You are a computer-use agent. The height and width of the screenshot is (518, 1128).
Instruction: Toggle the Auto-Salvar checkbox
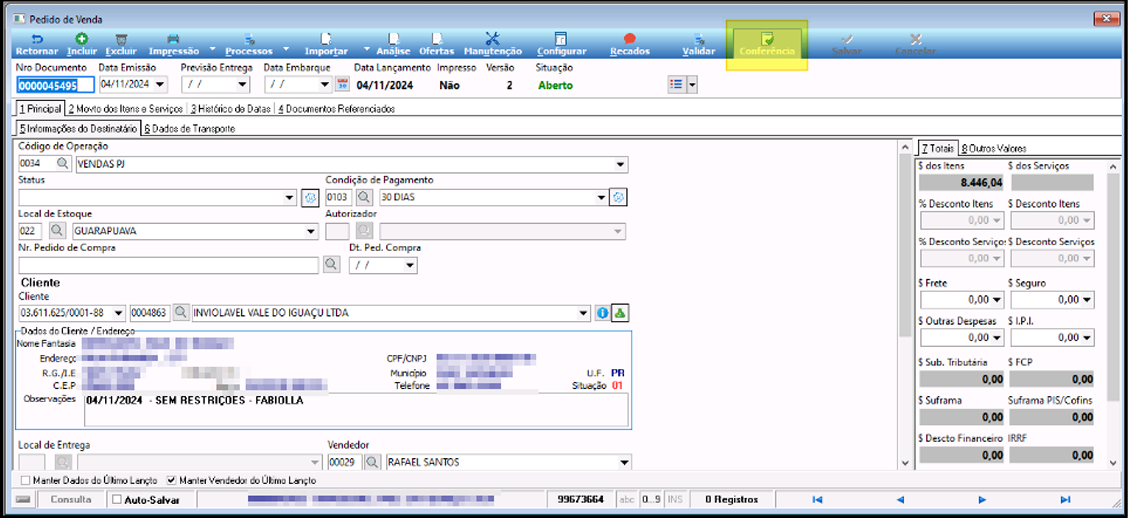pyautogui.click(x=118, y=499)
